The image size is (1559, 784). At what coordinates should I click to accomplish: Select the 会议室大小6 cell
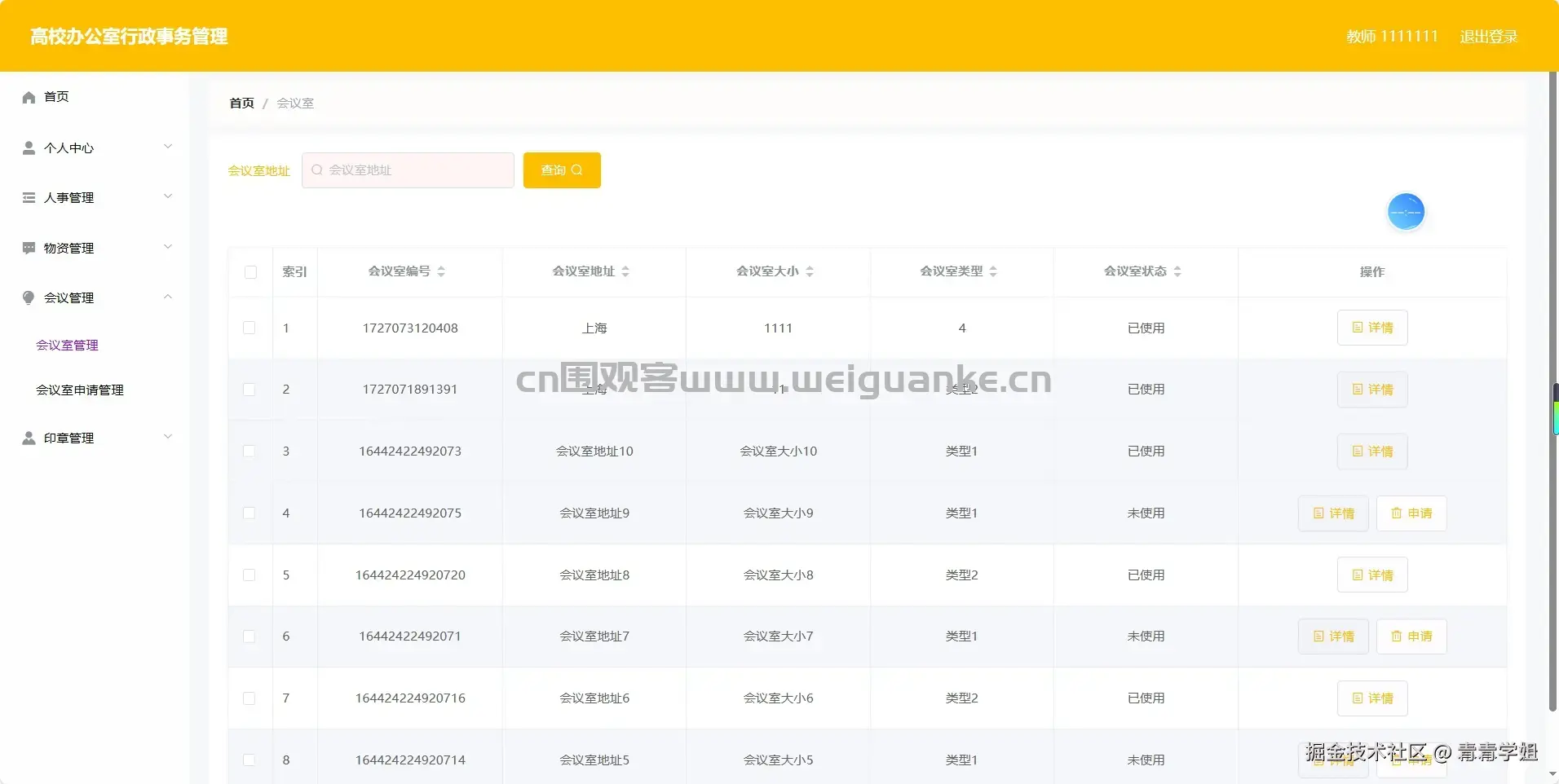[779, 698]
